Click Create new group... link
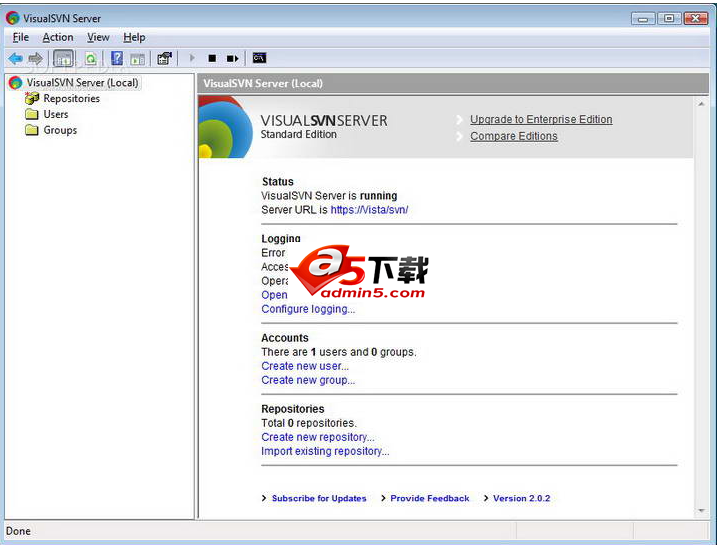This screenshot has height=545, width=718. [x=308, y=380]
